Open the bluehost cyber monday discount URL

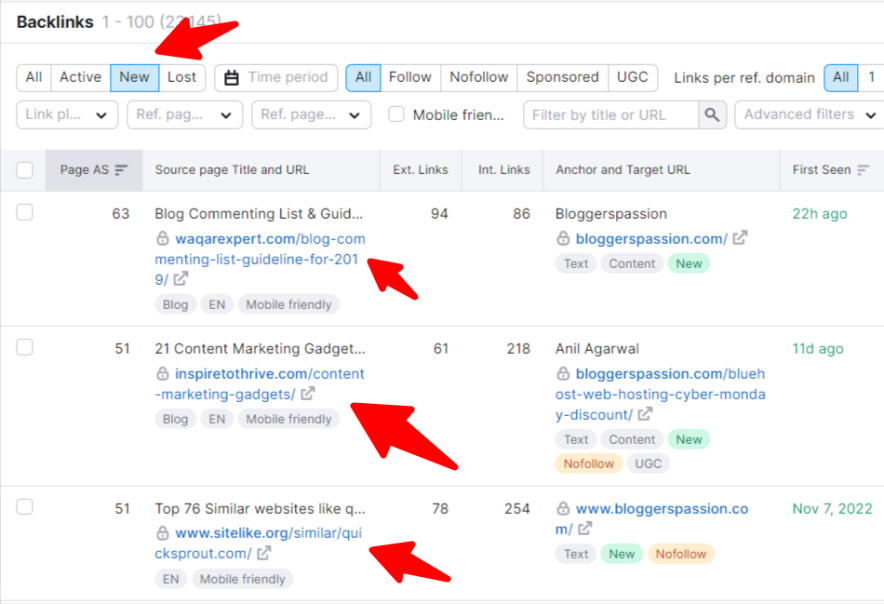point(660,394)
